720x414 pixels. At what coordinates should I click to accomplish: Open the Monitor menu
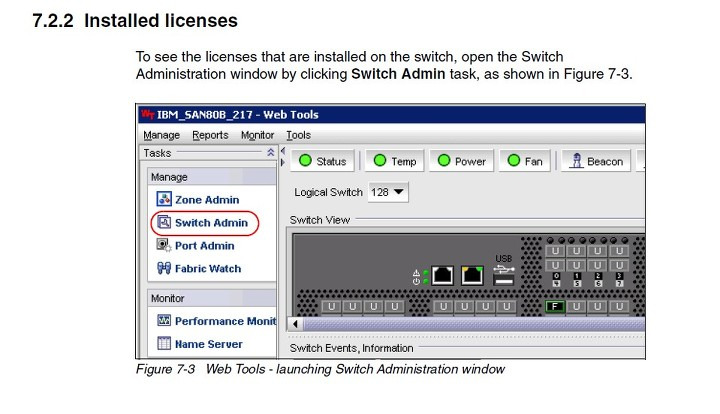[257, 135]
